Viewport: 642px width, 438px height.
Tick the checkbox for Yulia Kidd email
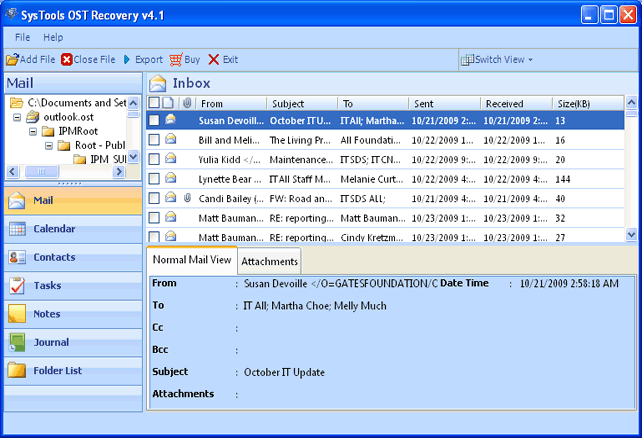pyautogui.click(x=154, y=159)
